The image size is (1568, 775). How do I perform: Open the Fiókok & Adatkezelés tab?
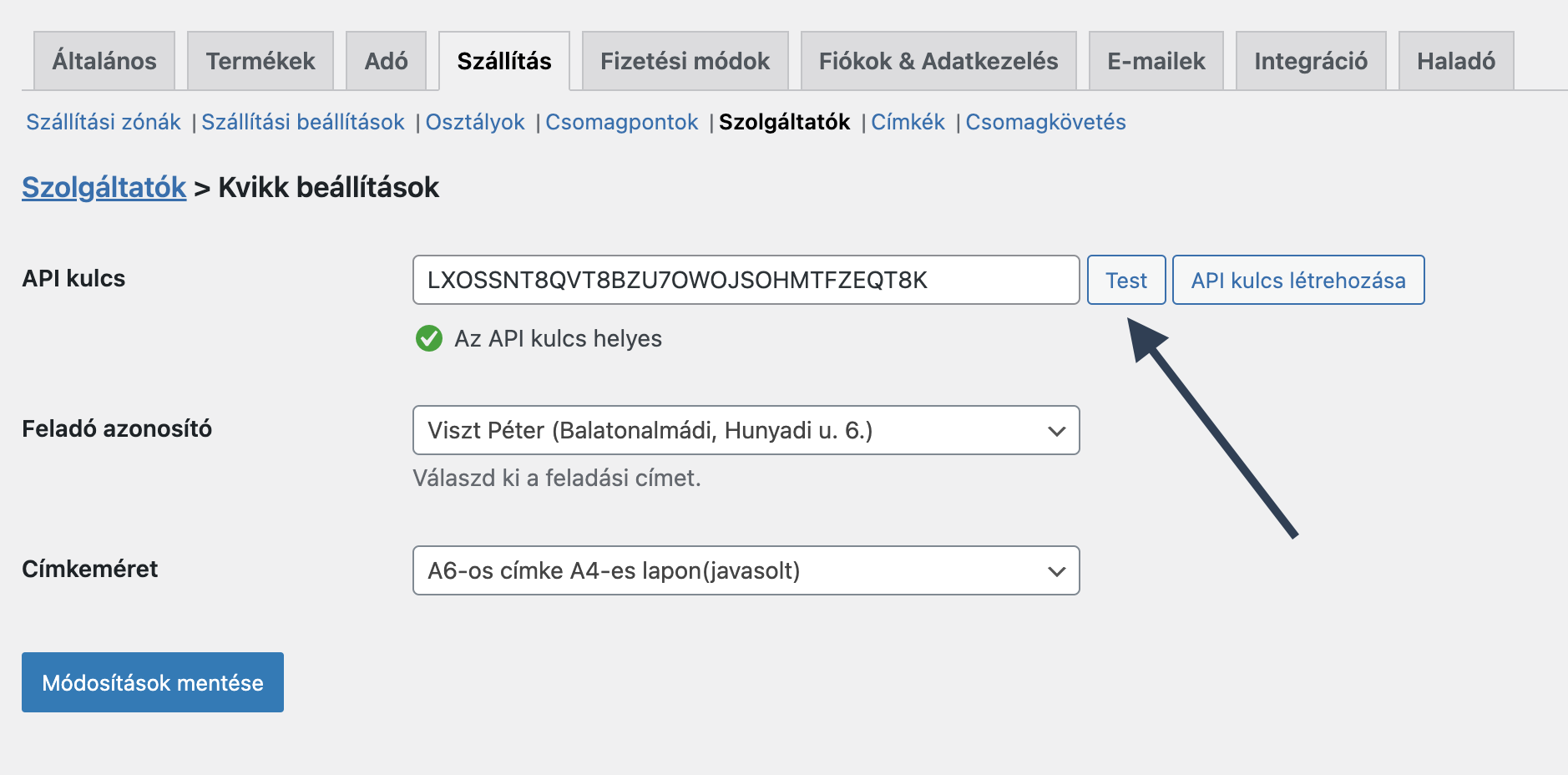point(938,61)
